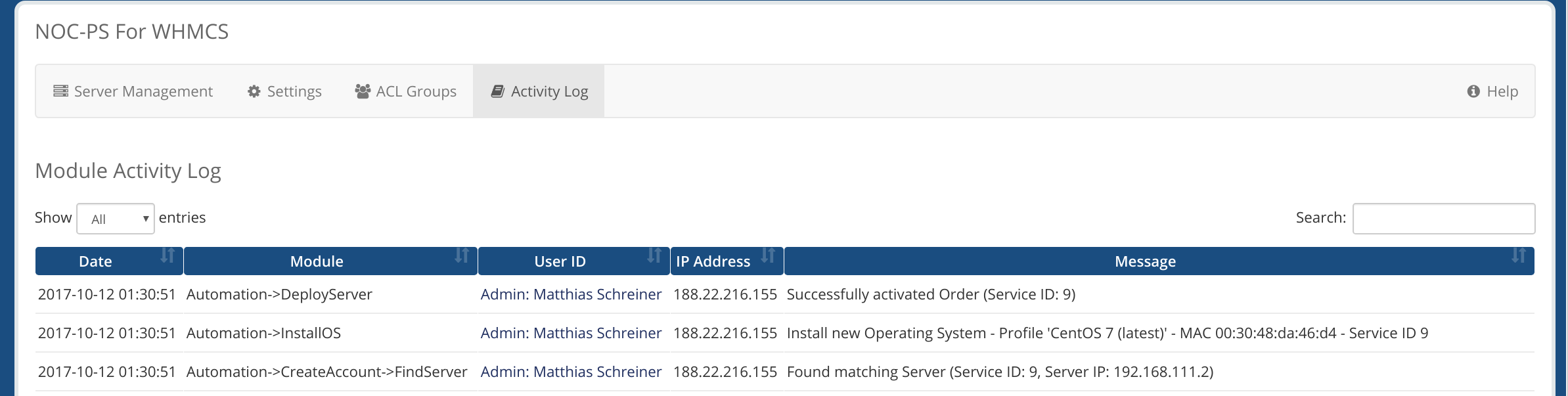The width and height of the screenshot is (1568, 396).
Task: Sort by Module using sort arrows icon
Action: coord(462,255)
